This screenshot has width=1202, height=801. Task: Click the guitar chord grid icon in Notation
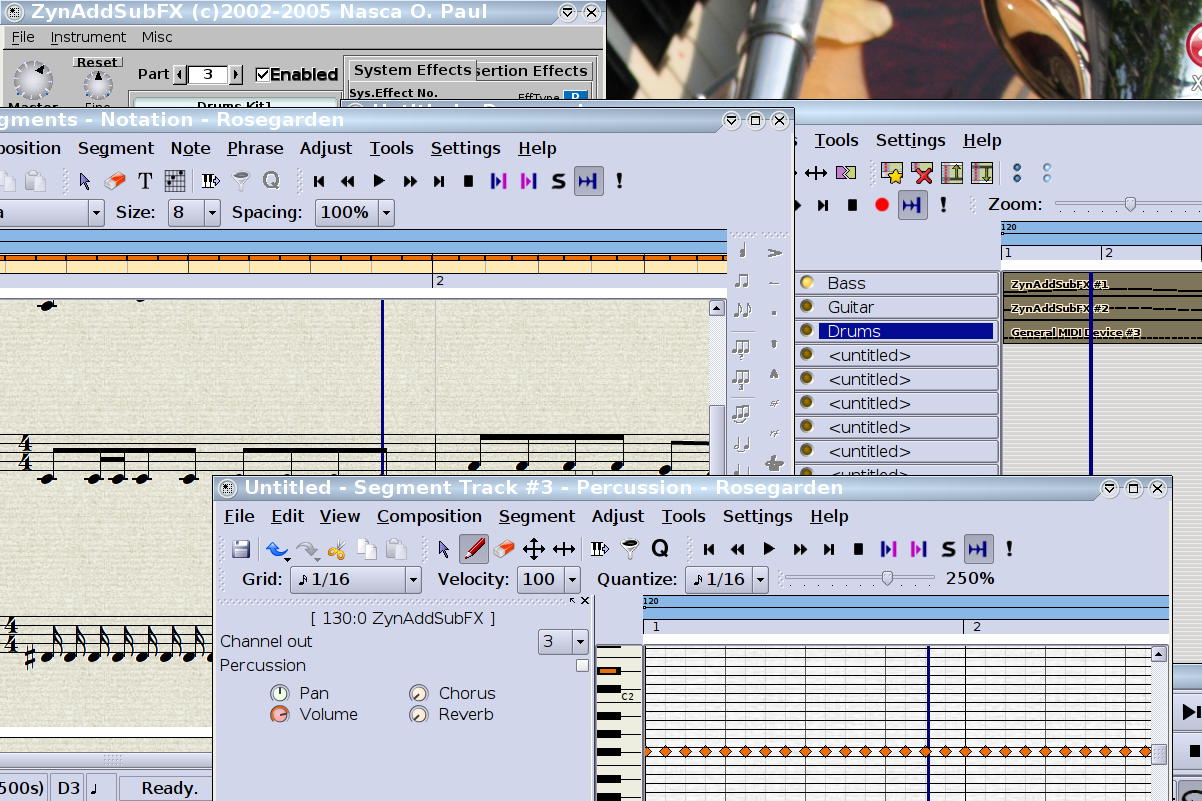pos(176,181)
